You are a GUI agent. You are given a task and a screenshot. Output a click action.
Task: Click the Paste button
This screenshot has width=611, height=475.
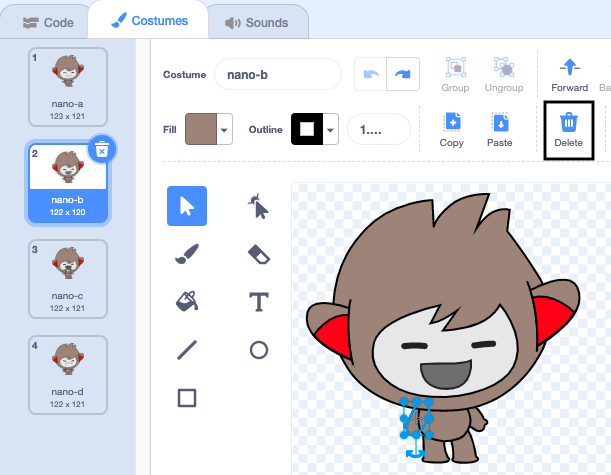click(499, 130)
